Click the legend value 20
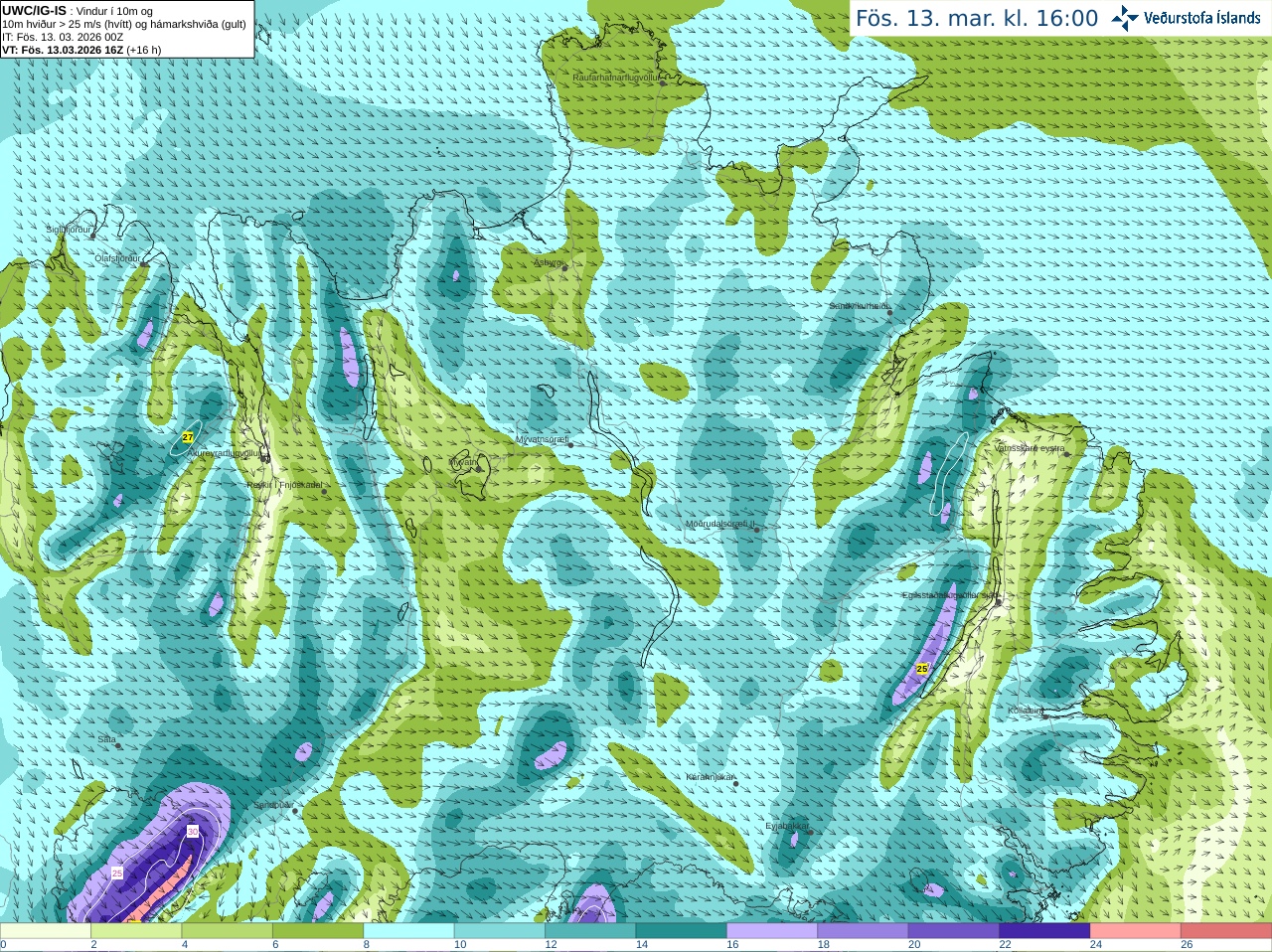 click(x=914, y=945)
